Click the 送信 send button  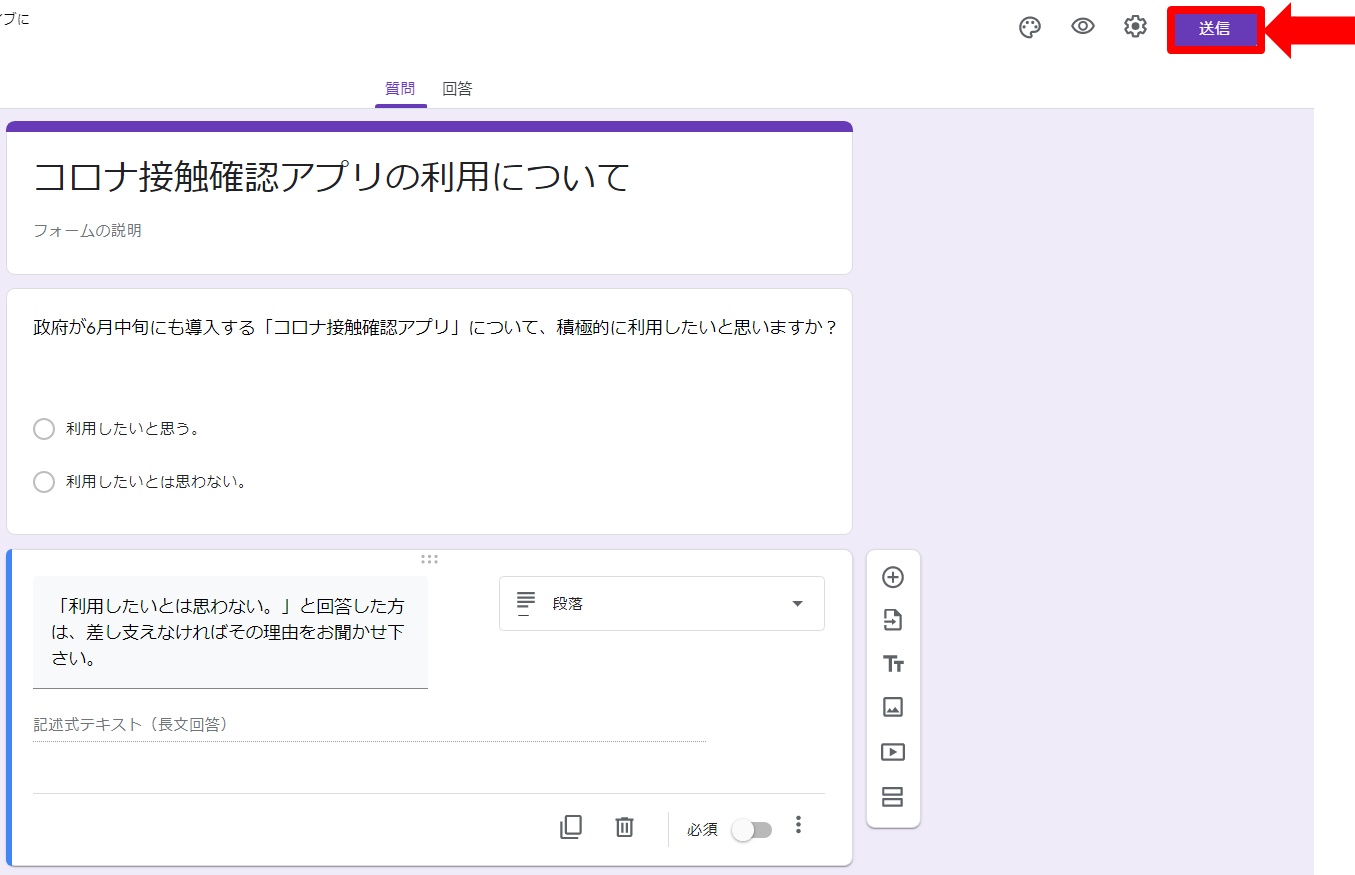tap(1215, 29)
